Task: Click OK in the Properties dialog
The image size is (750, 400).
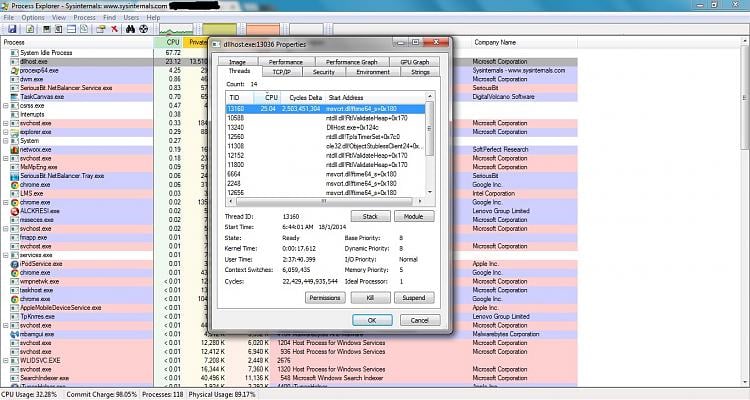Action: tap(372, 320)
